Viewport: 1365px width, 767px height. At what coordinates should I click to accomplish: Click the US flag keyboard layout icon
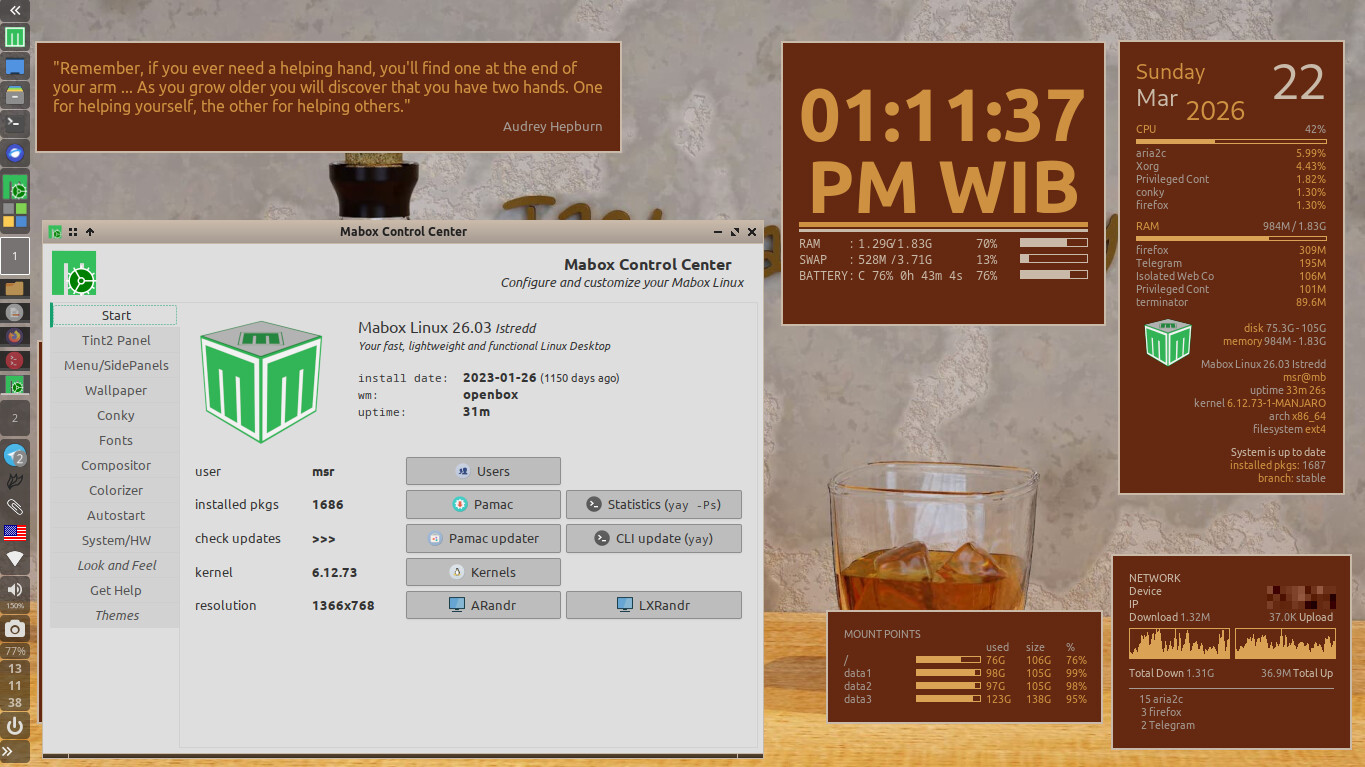tap(15, 532)
